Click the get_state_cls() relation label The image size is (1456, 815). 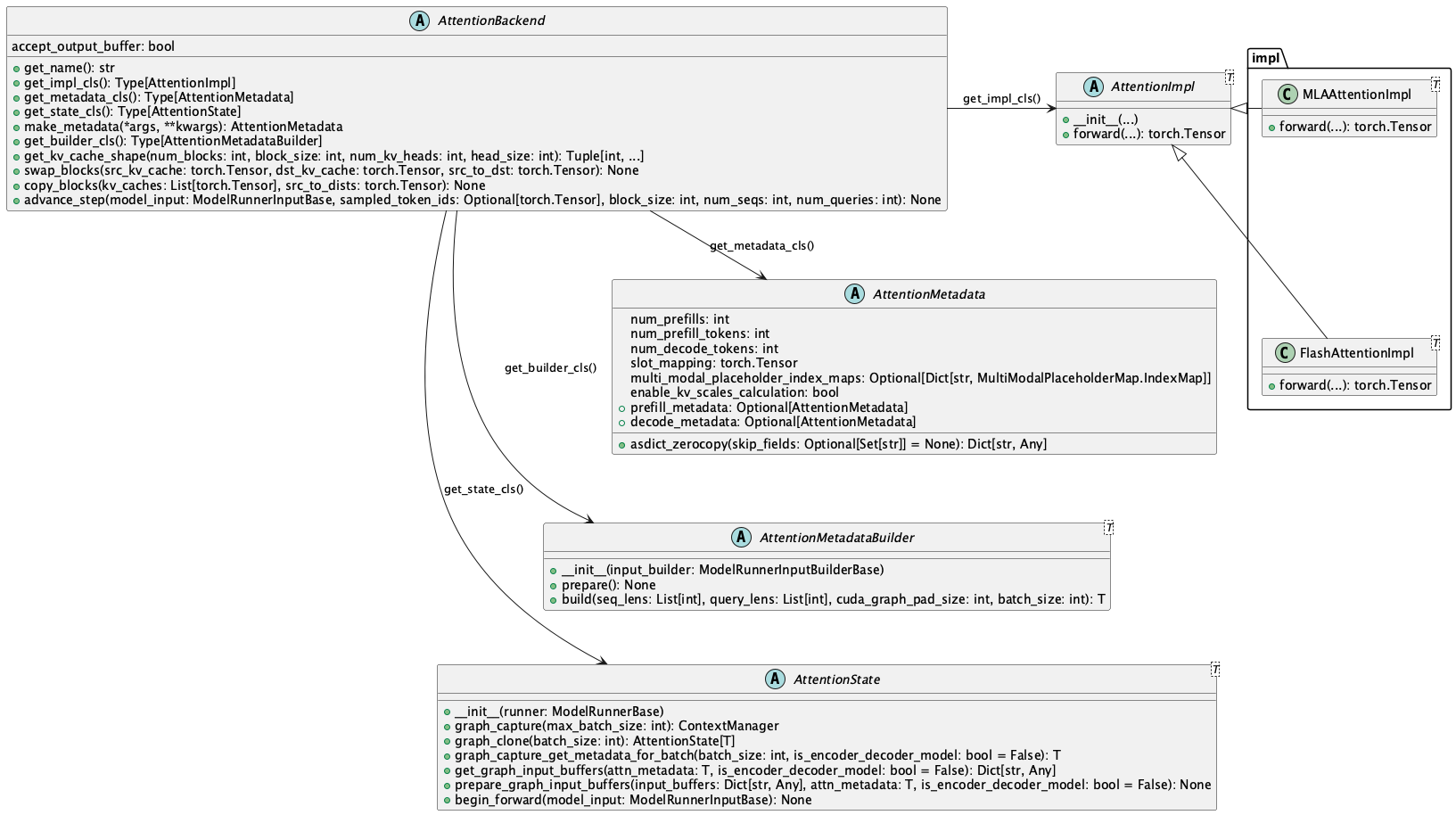coord(483,489)
